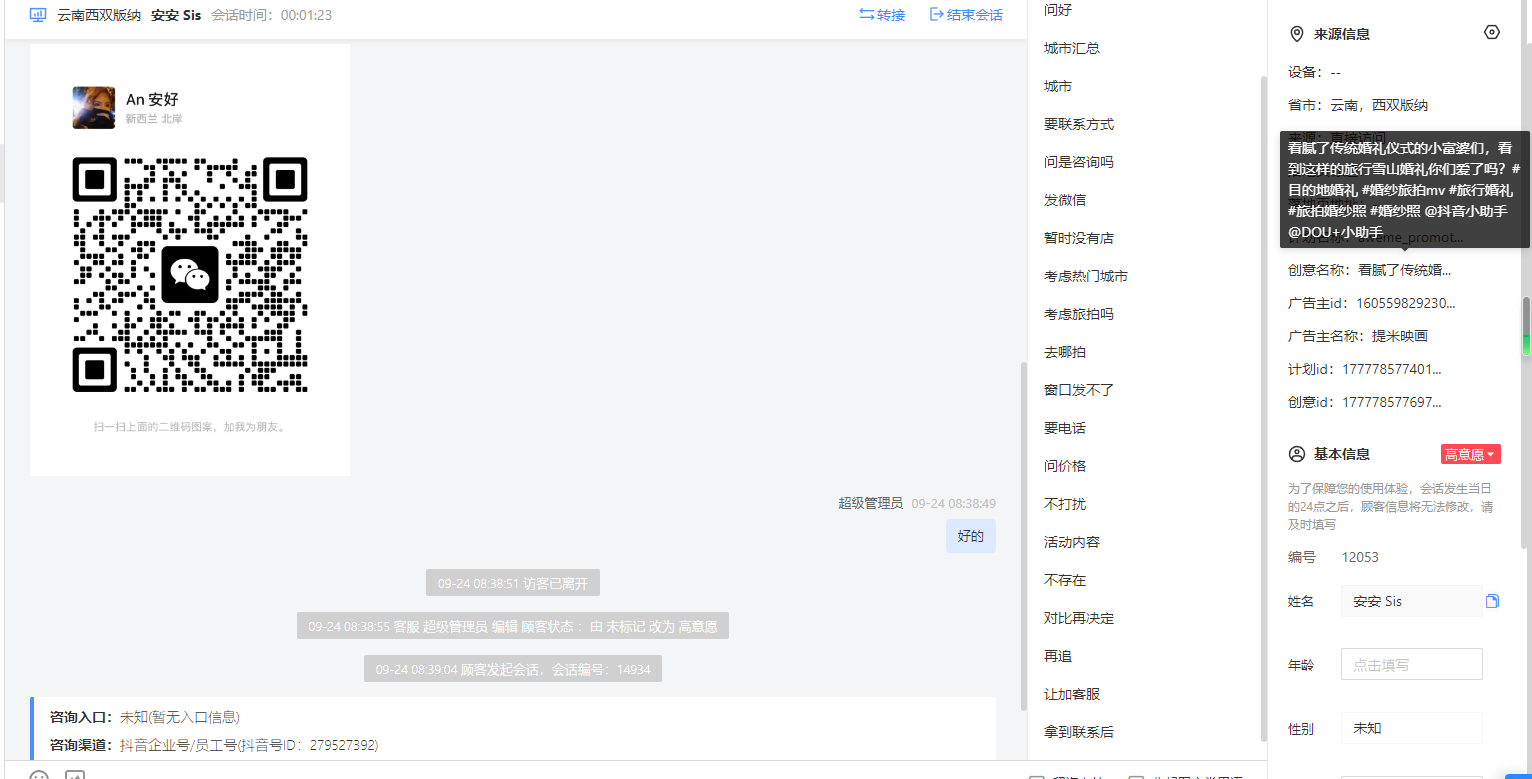Pick the 让加客服 quick reply
1532x779 pixels.
1072,694
